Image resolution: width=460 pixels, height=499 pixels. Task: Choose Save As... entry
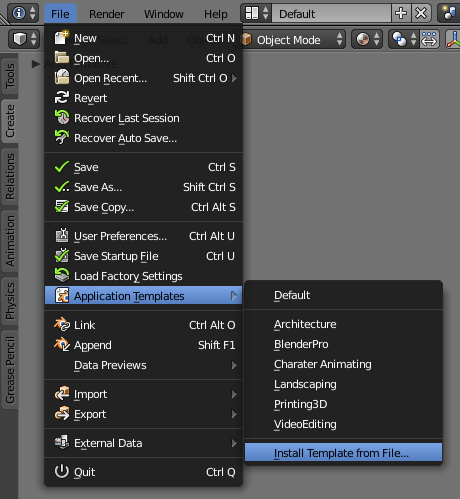pos(144,187)
